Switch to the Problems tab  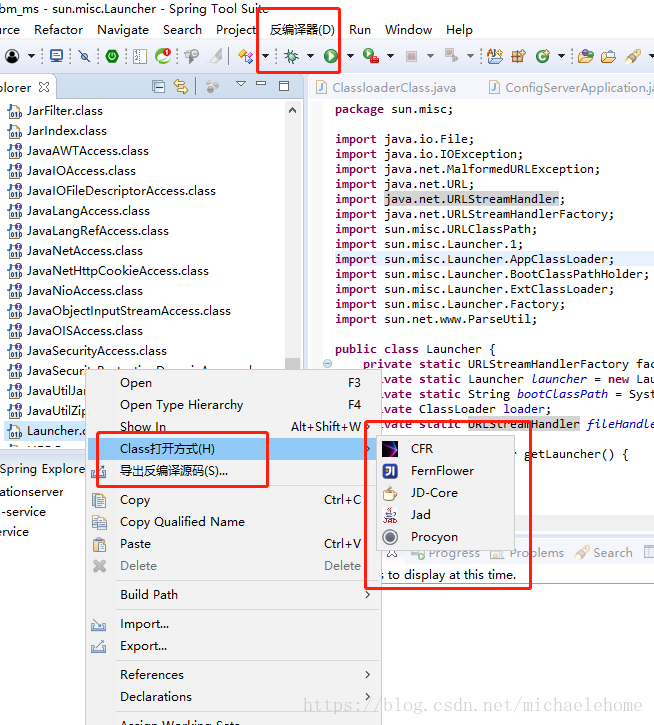[x=527, y=553]
